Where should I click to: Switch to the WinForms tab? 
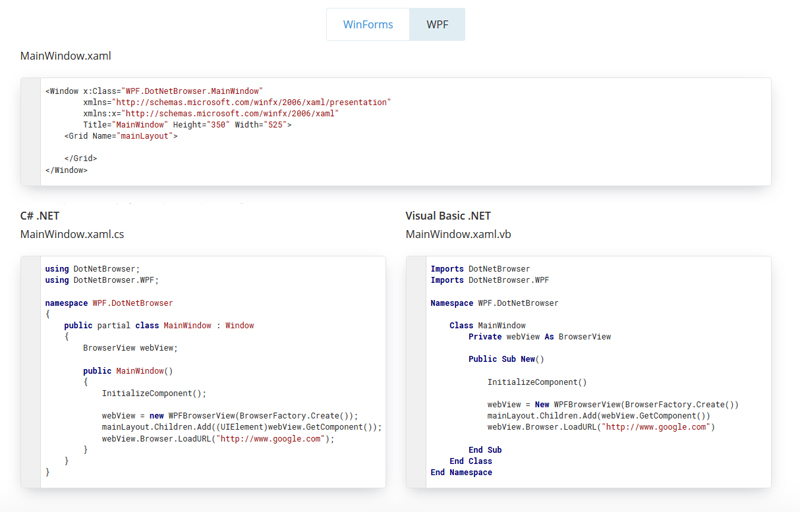[368, 24]
